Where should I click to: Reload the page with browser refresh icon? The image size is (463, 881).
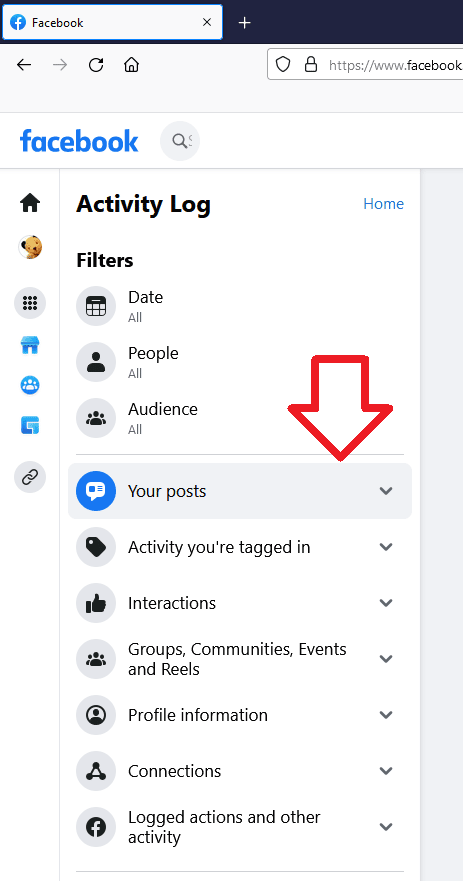[96, 65]
